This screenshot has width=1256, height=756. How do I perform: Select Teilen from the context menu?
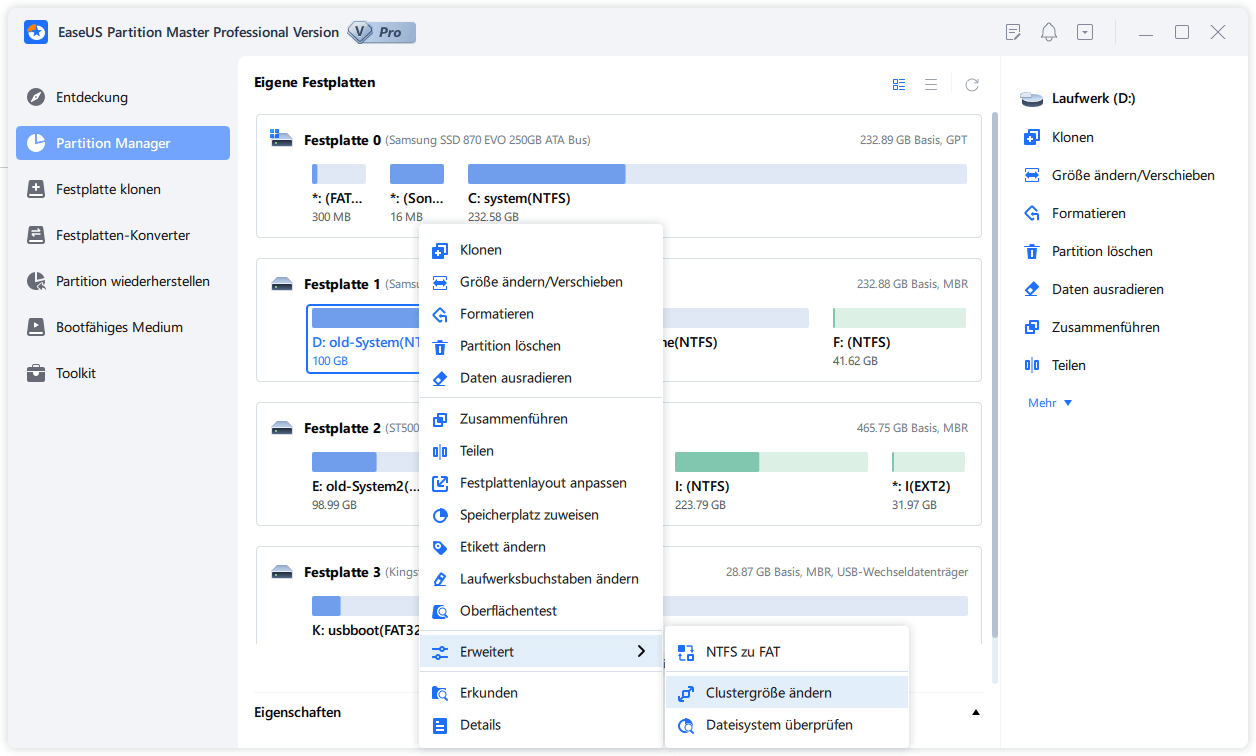[x=541, y=451]
